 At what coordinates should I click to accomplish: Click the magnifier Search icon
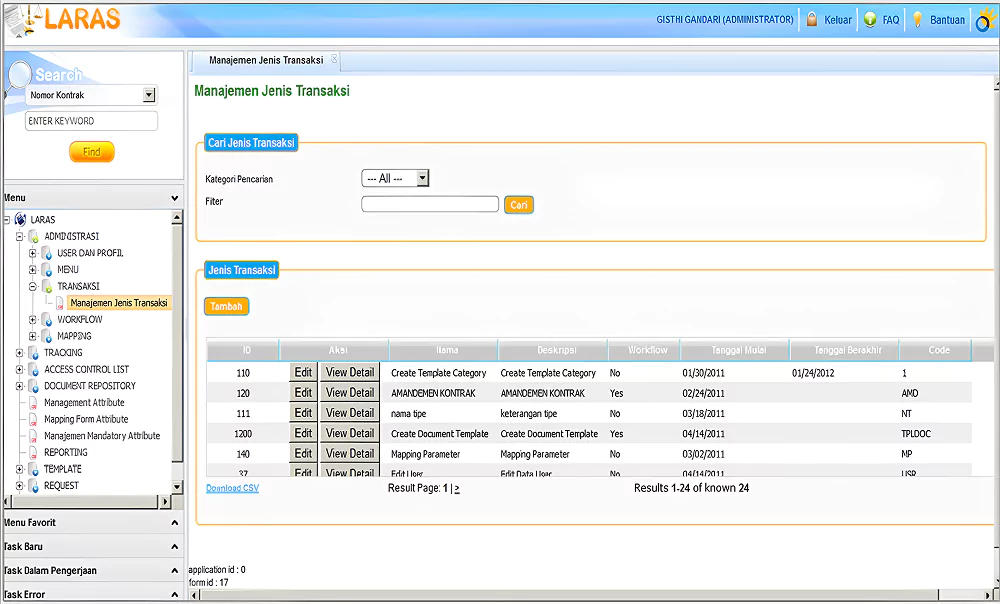click(x=20, y=76)
